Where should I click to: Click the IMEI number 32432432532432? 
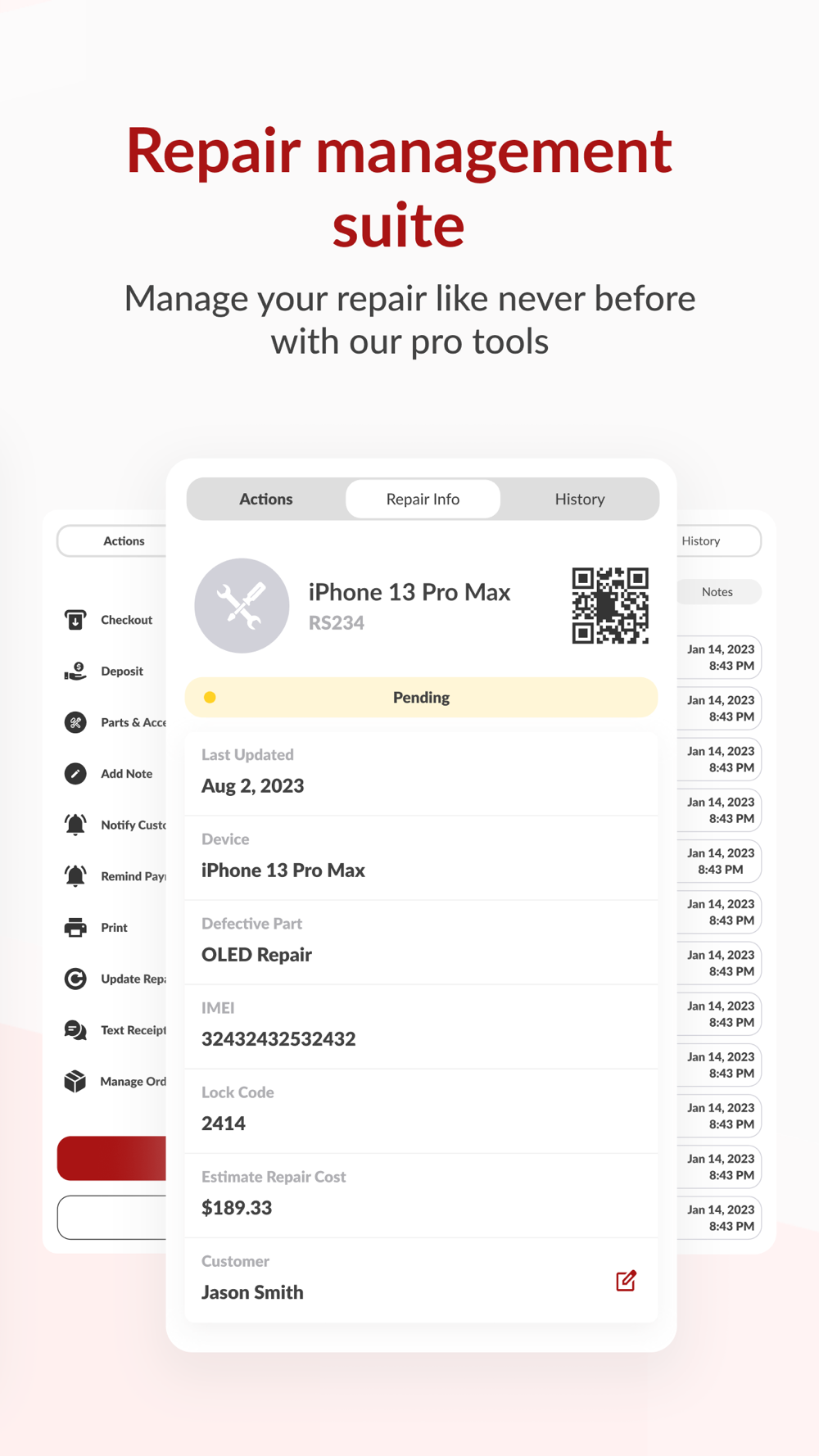tap(278, 1039)
